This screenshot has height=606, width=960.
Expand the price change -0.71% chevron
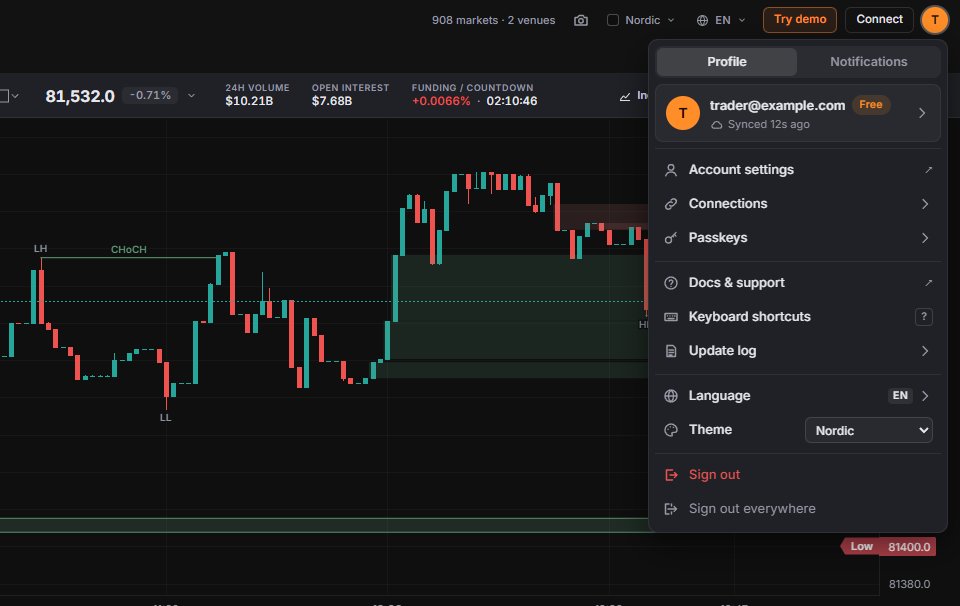click(x=191, y=95)
